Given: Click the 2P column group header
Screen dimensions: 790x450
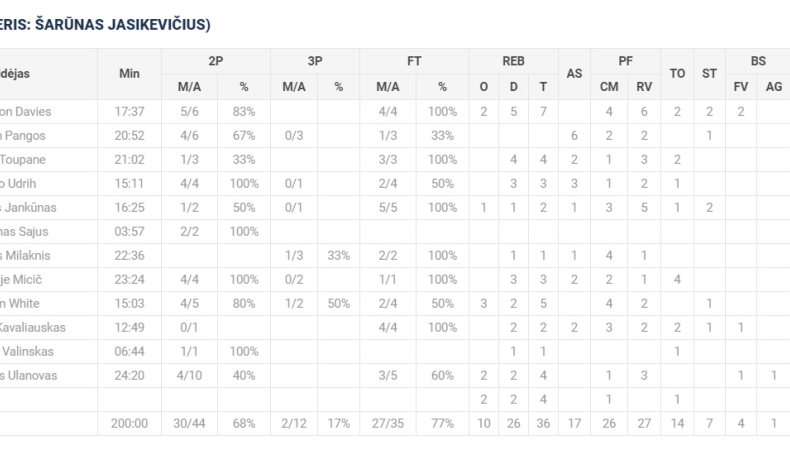Looking at the screenshot, I should point(216,61).
